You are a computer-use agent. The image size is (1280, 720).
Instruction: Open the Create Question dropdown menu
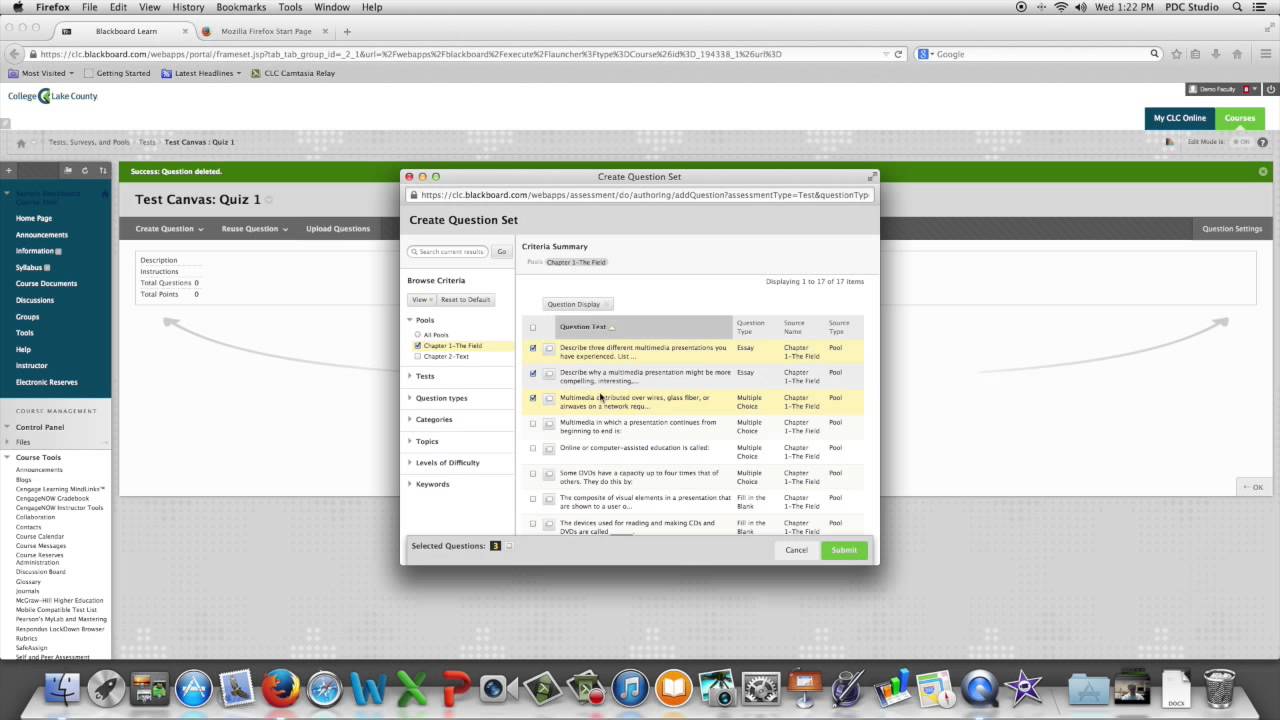[x=169, y=229]
